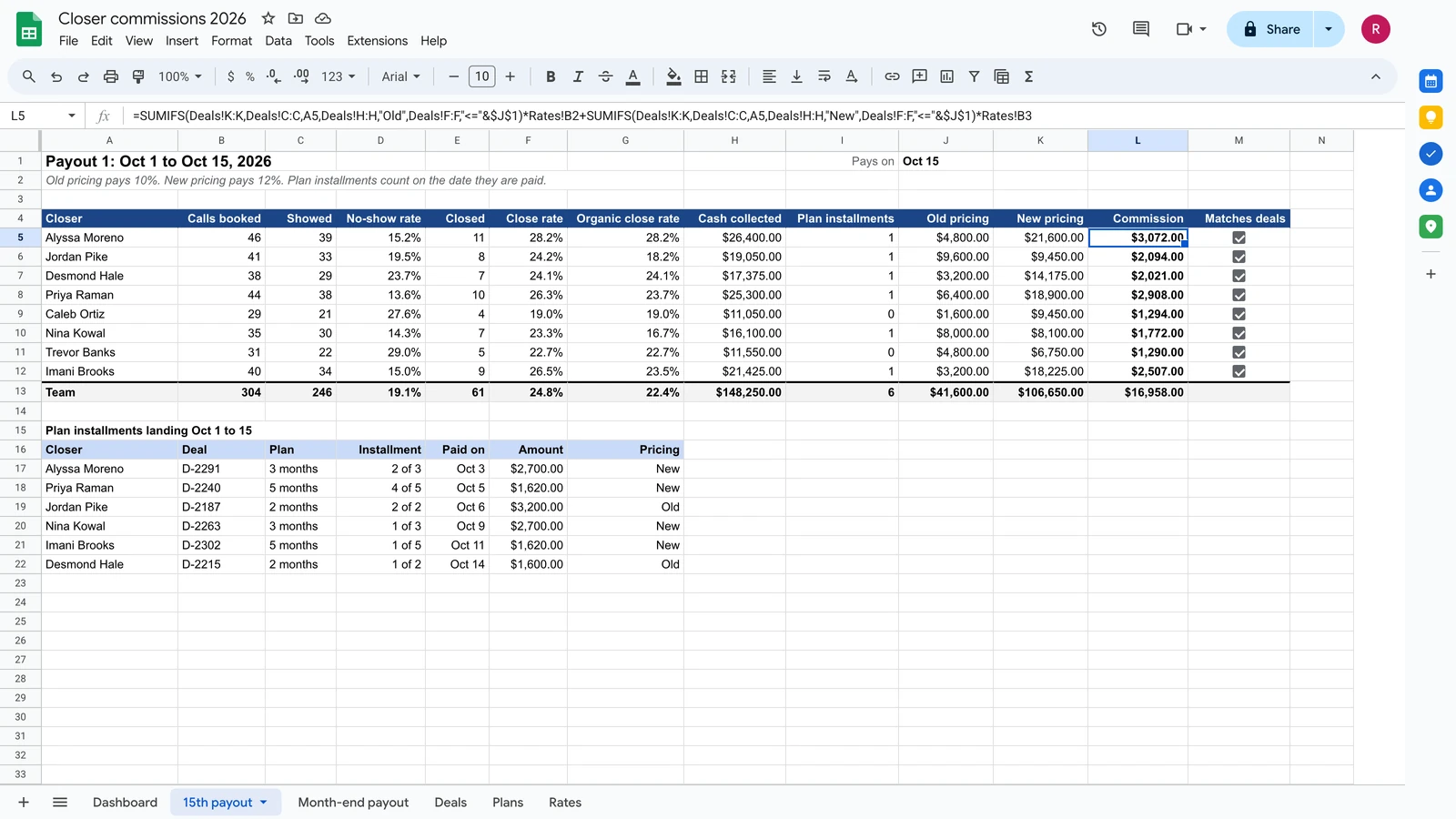The image size is (1456, 819).
Task: Insert a chart
Action: point(947,77)
